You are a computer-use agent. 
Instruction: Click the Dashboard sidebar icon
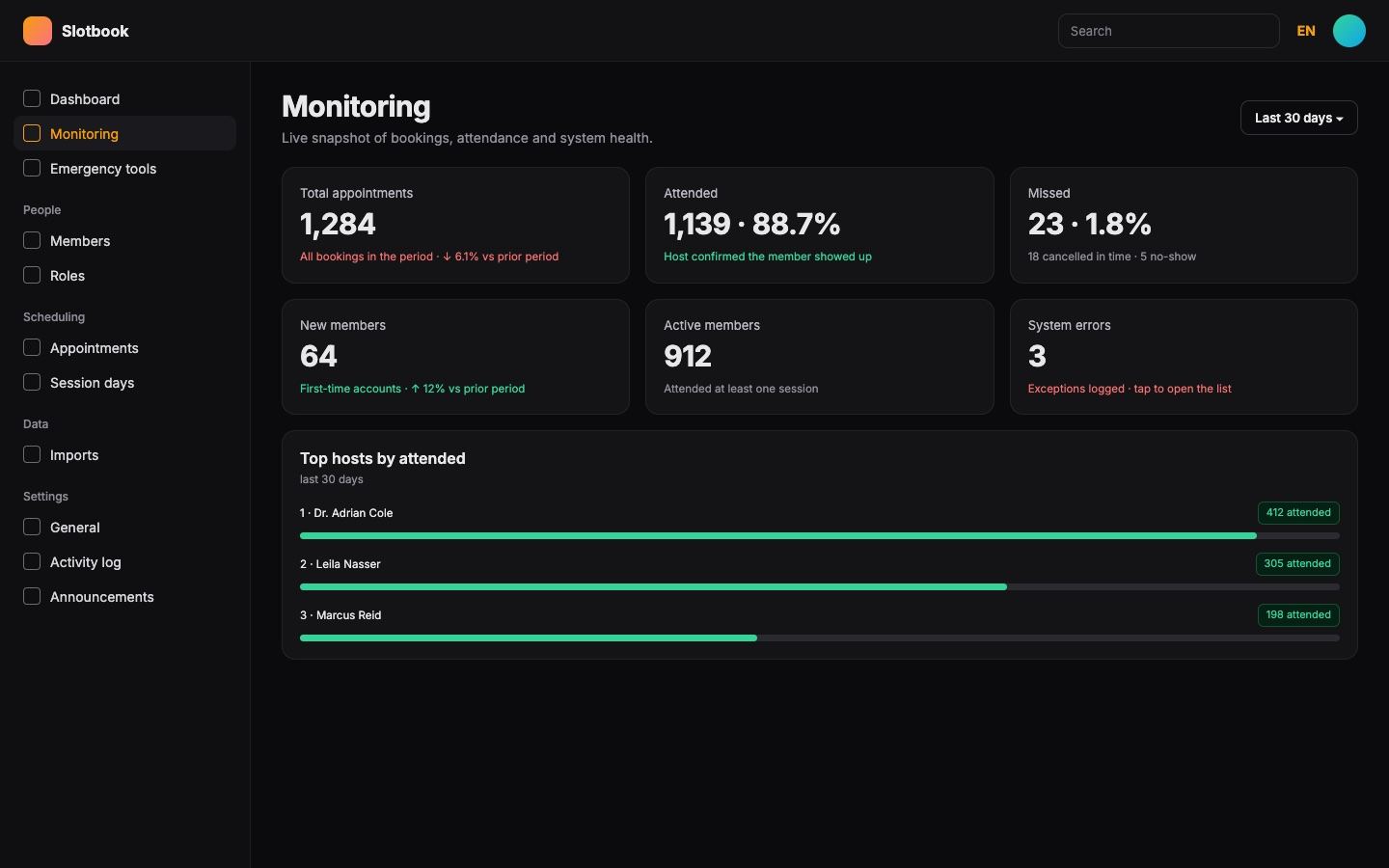(32, 98)
